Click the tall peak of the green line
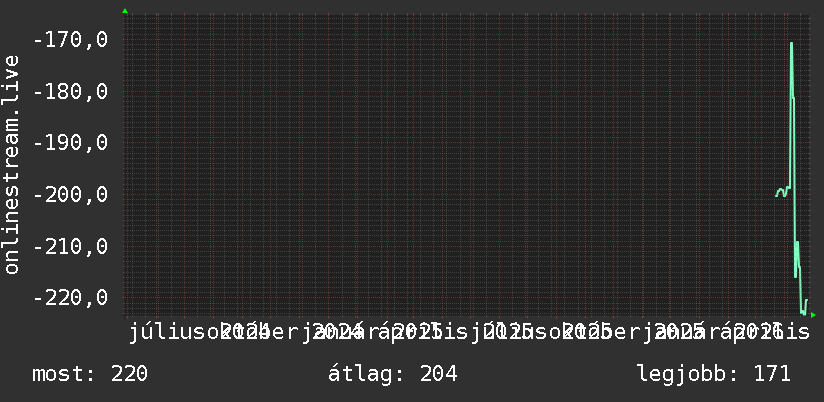 coord(791,44)
